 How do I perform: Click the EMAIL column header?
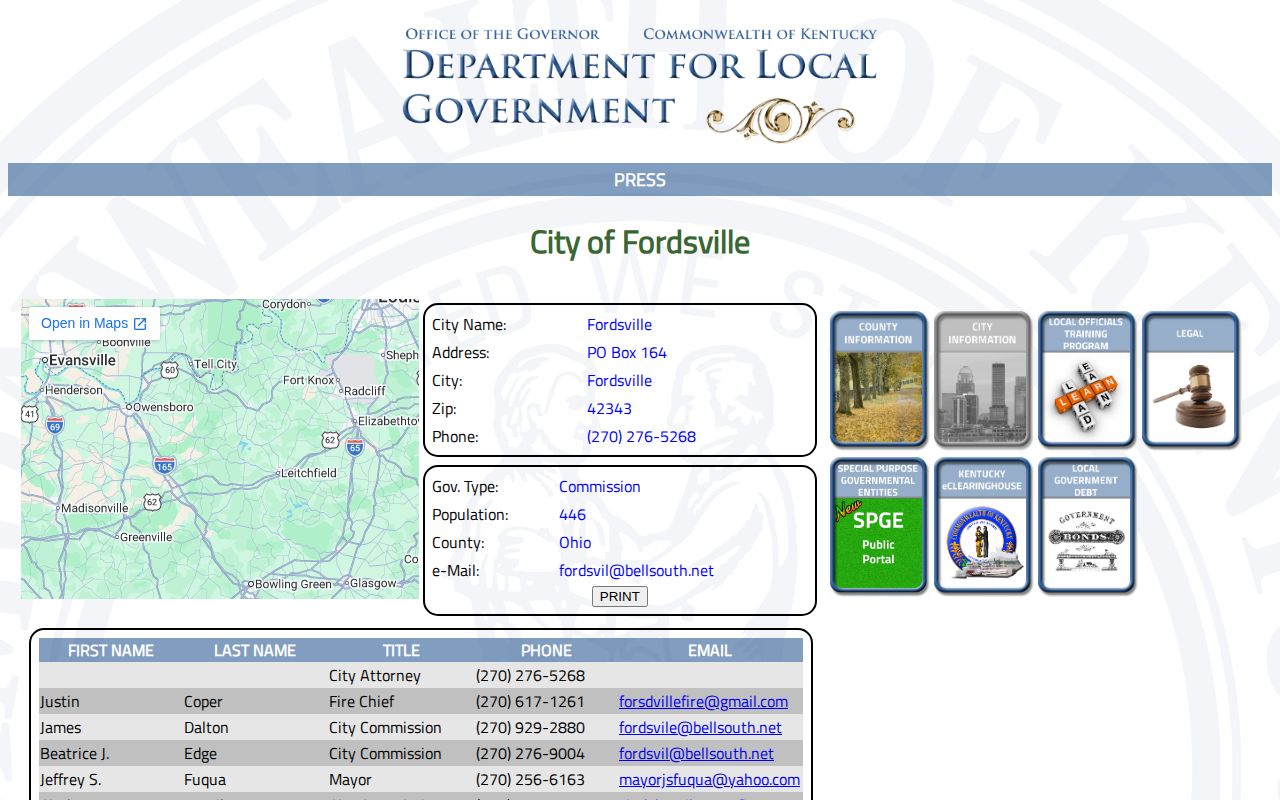tap(710, 650)
